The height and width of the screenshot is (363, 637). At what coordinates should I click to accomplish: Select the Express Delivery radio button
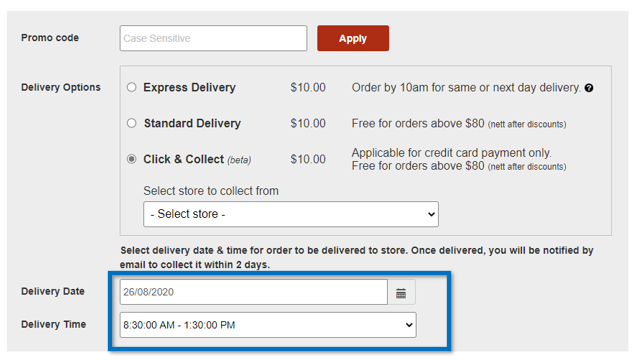tap(132, 87)
